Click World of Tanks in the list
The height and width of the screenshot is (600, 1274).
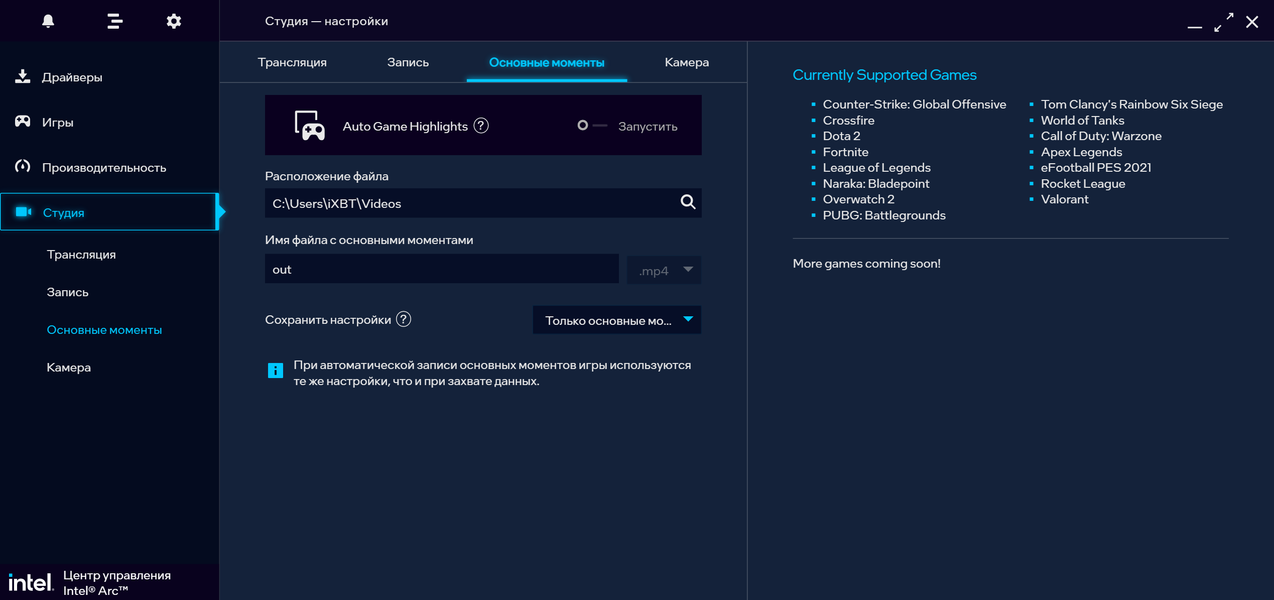pos(1083,120)
